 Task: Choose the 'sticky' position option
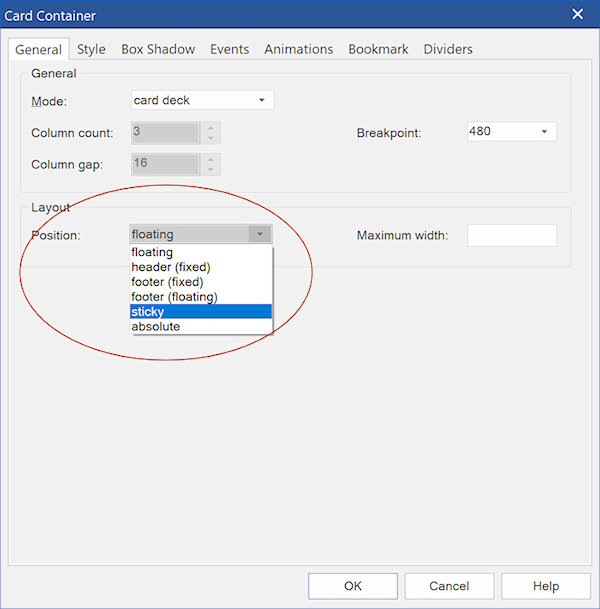200,312
